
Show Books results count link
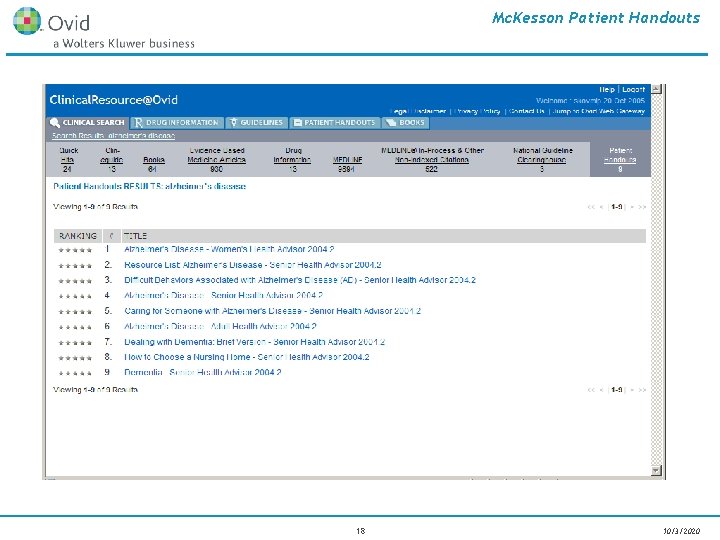point(154,160)
